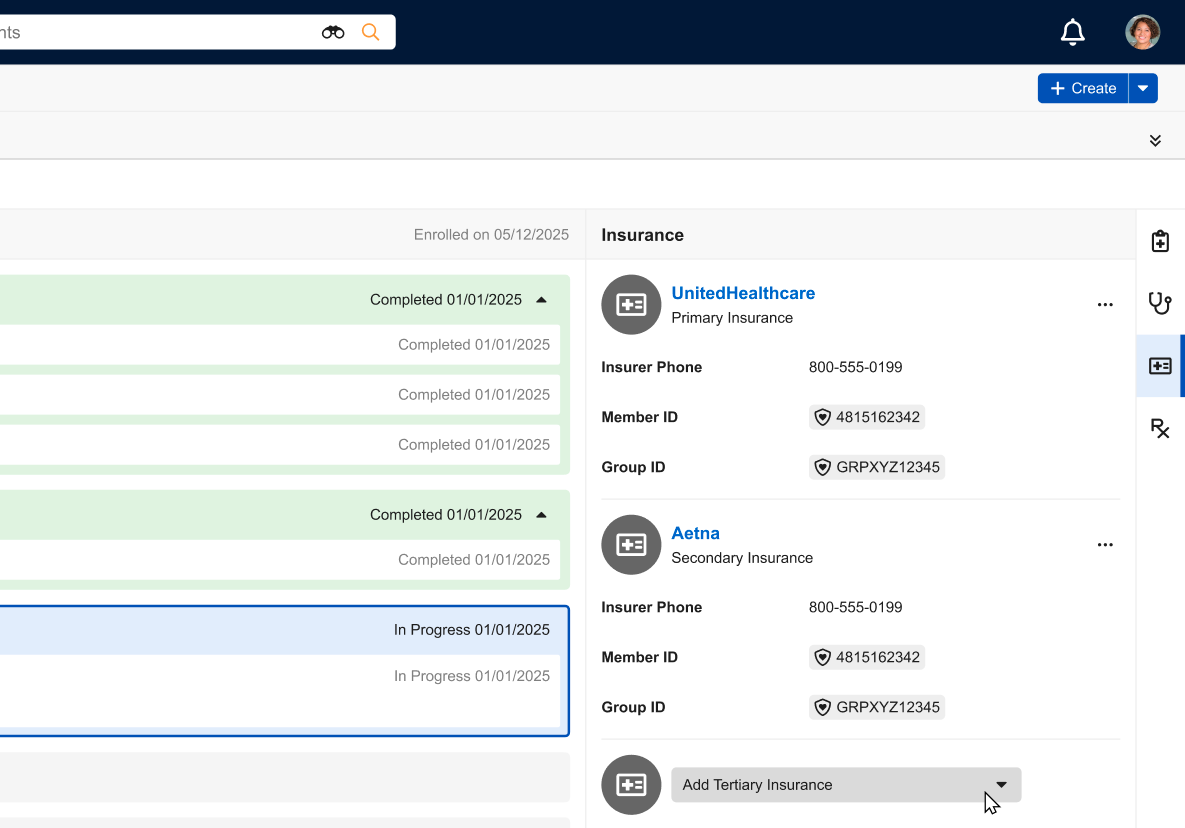Click the binoculars icon in search bar
Image resolution: width=1185 pixels, height=828 pixels.
click(x=333, y=32)
